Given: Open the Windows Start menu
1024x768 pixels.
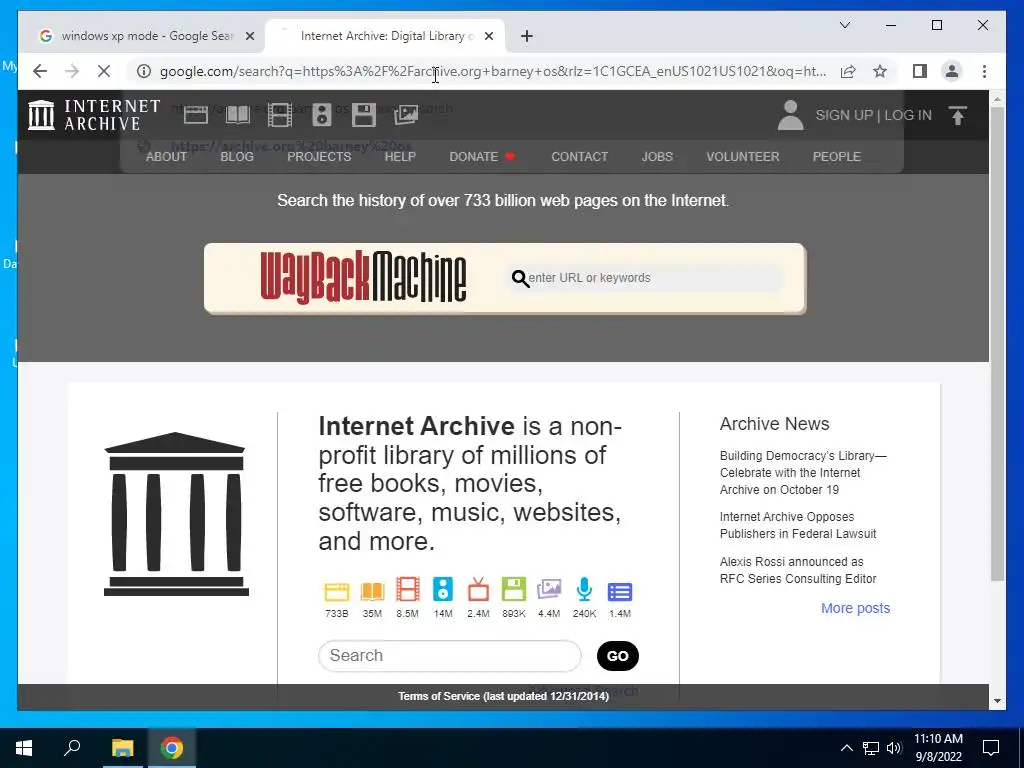Looking at the screenshot, I should click(24, 748).
